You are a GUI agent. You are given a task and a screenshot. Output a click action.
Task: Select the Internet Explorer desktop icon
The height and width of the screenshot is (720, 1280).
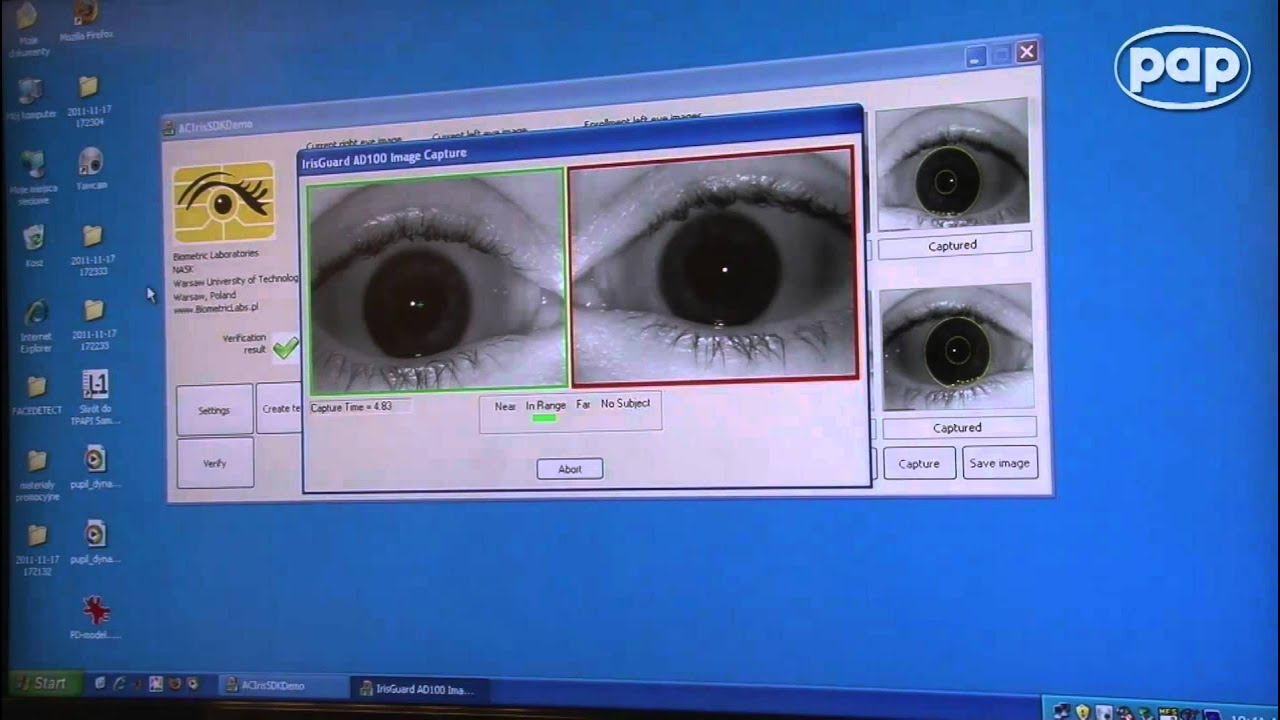pyautogui.click(x=36, y=325)
